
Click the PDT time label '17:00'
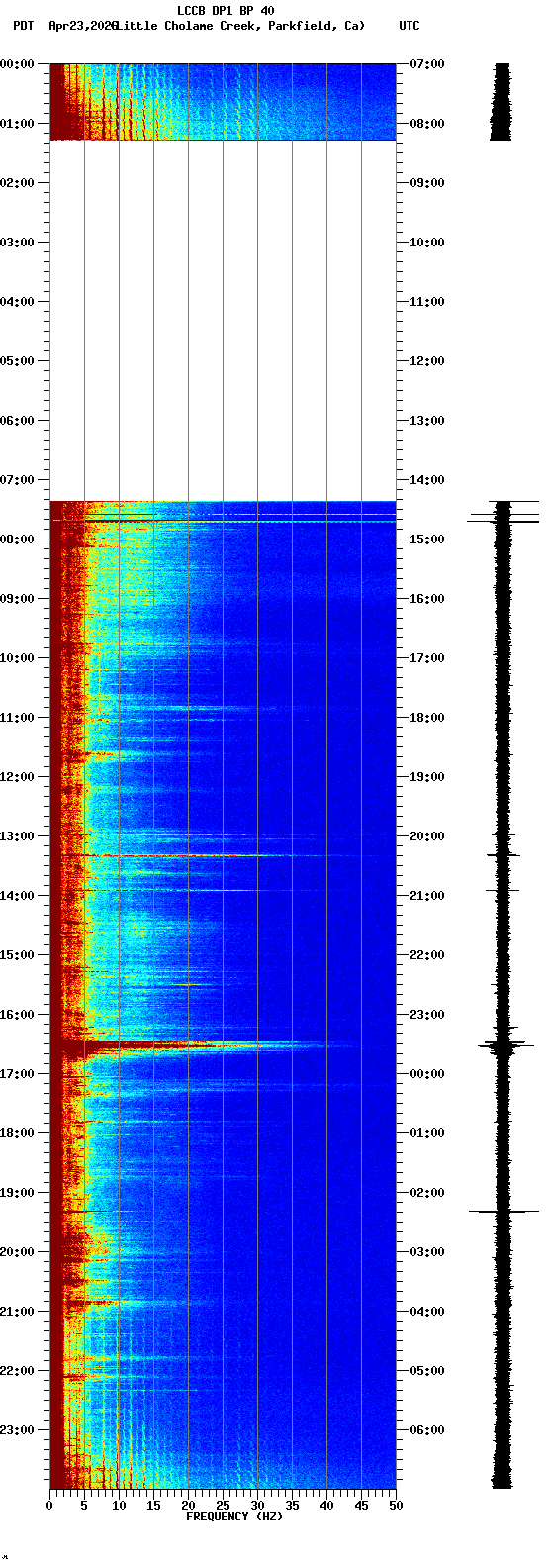click(x=17, y=1074)
